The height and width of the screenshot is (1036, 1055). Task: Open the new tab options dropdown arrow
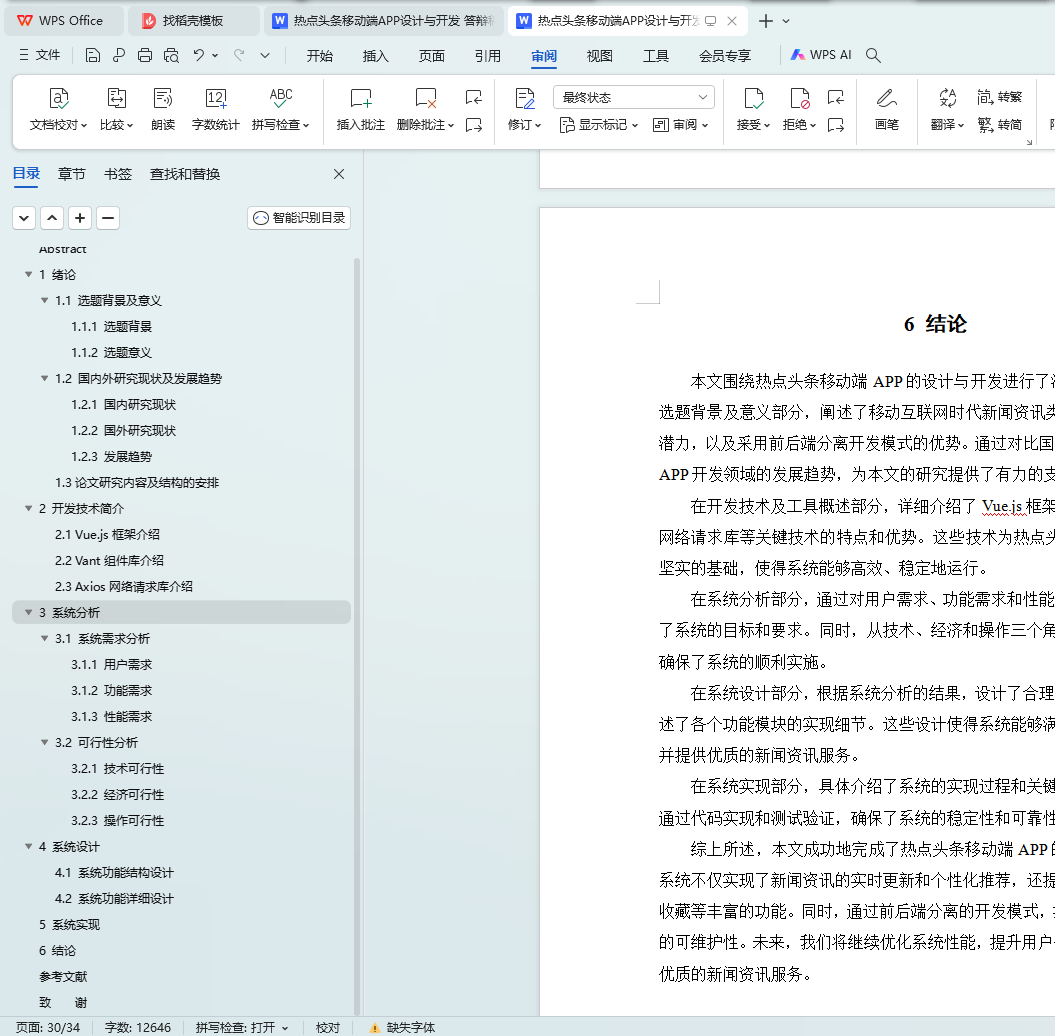786,22
